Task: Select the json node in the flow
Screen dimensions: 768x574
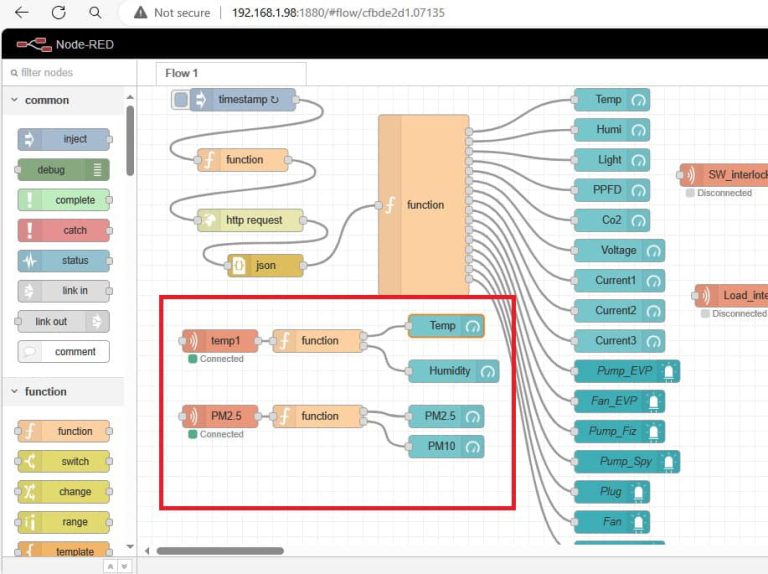Action: (x=265, y=266)
